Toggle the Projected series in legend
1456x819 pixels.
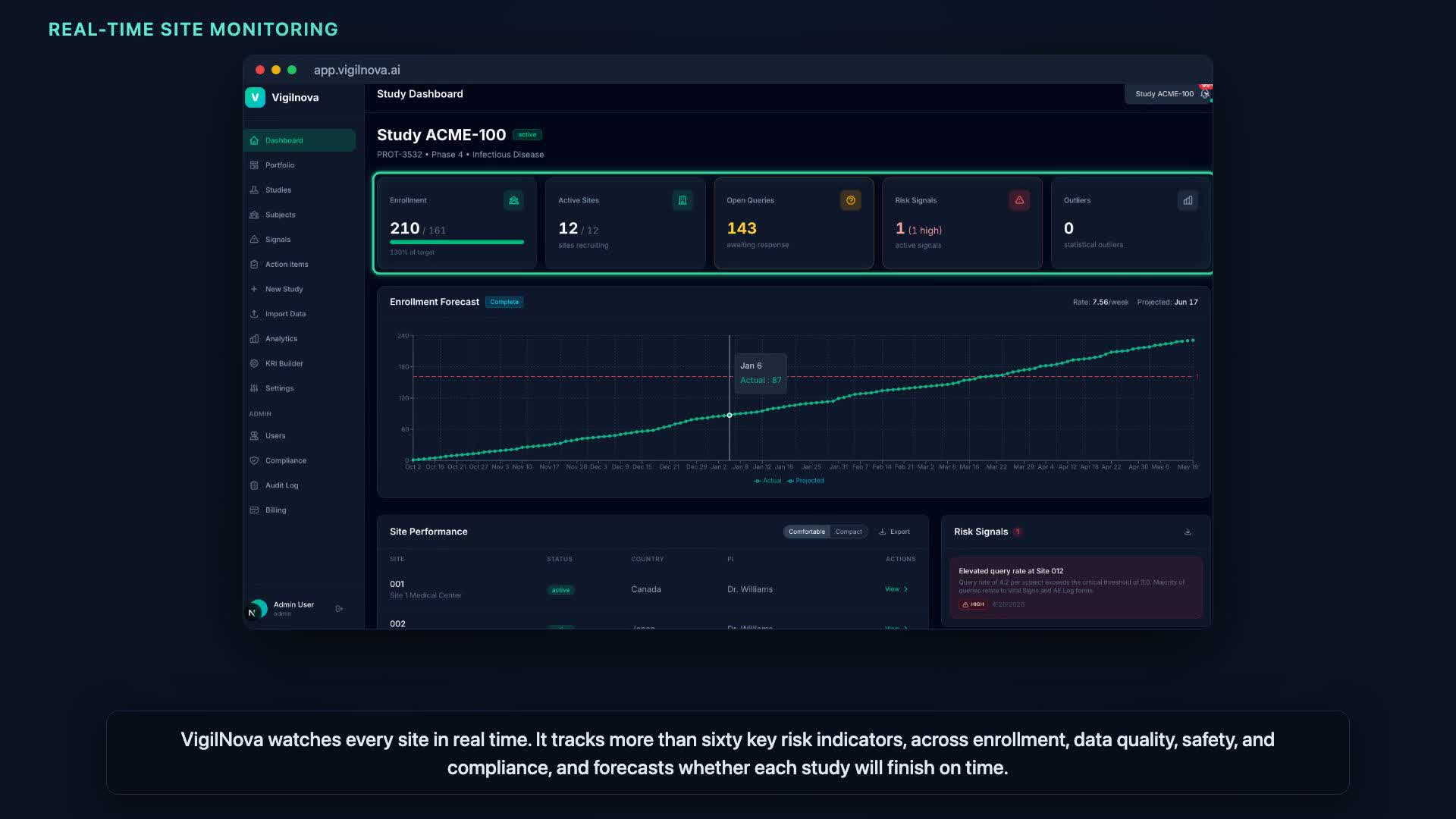805,481
